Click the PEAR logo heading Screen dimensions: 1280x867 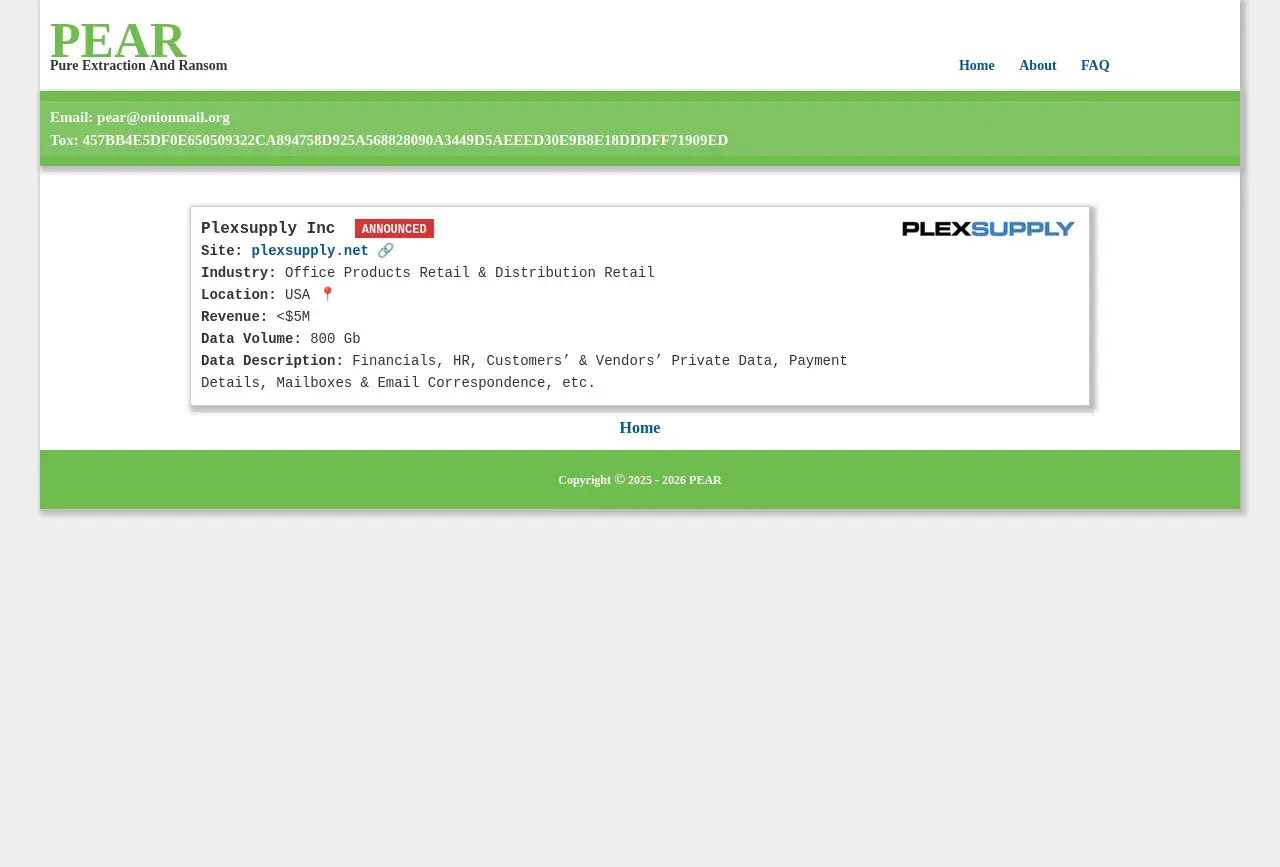pos(118,41)
